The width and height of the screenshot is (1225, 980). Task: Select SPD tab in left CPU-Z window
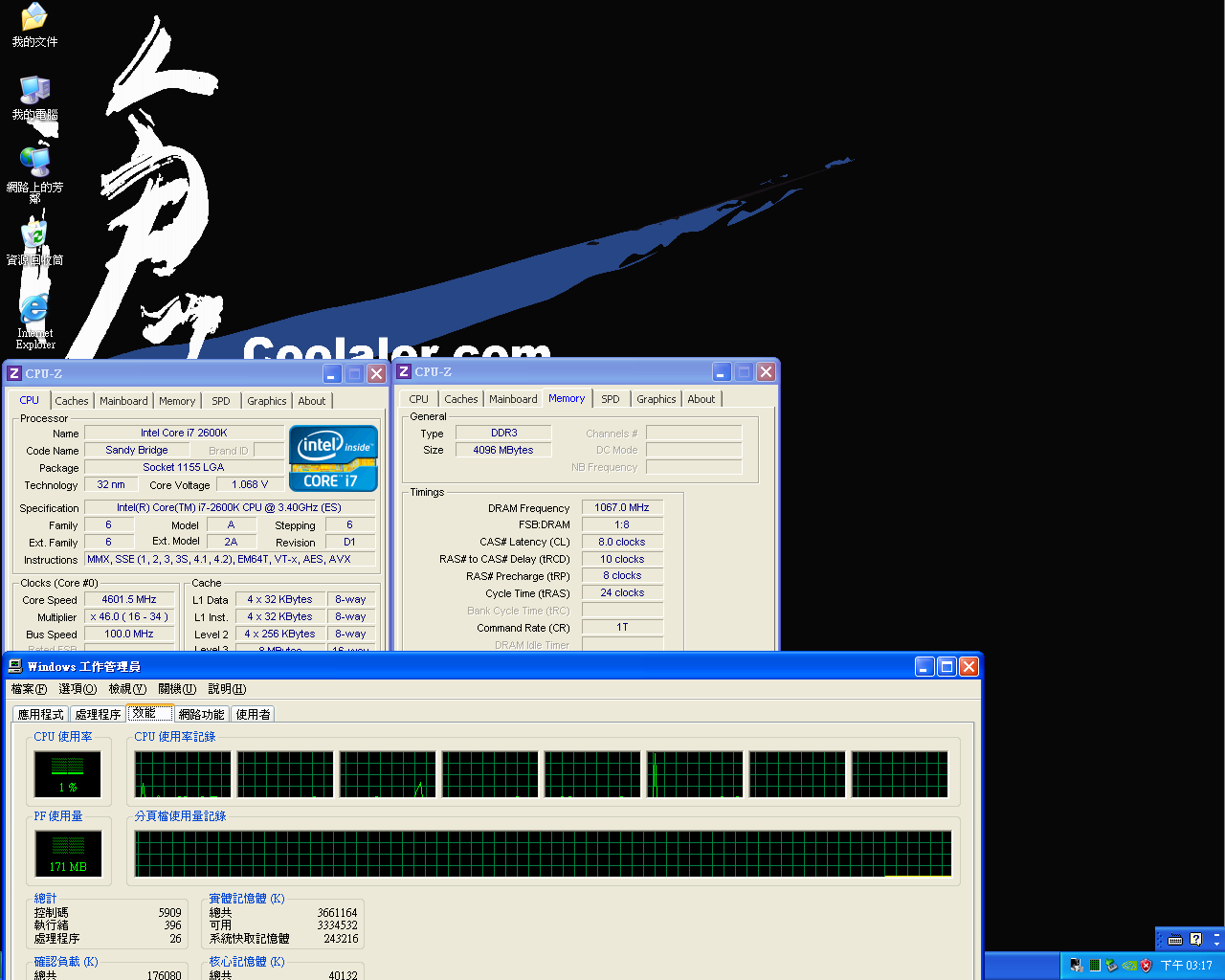(221, 401)
